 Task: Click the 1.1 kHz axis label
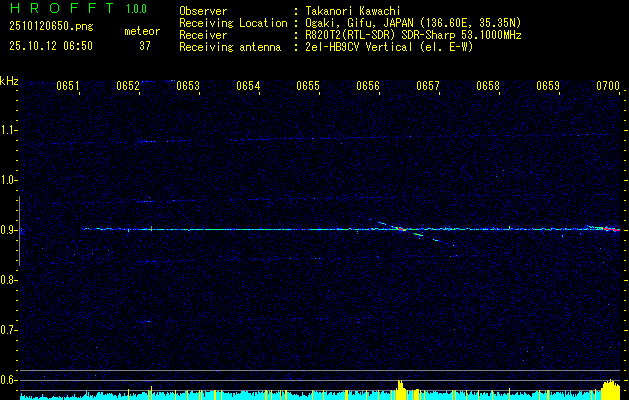[x=7, y=130]
